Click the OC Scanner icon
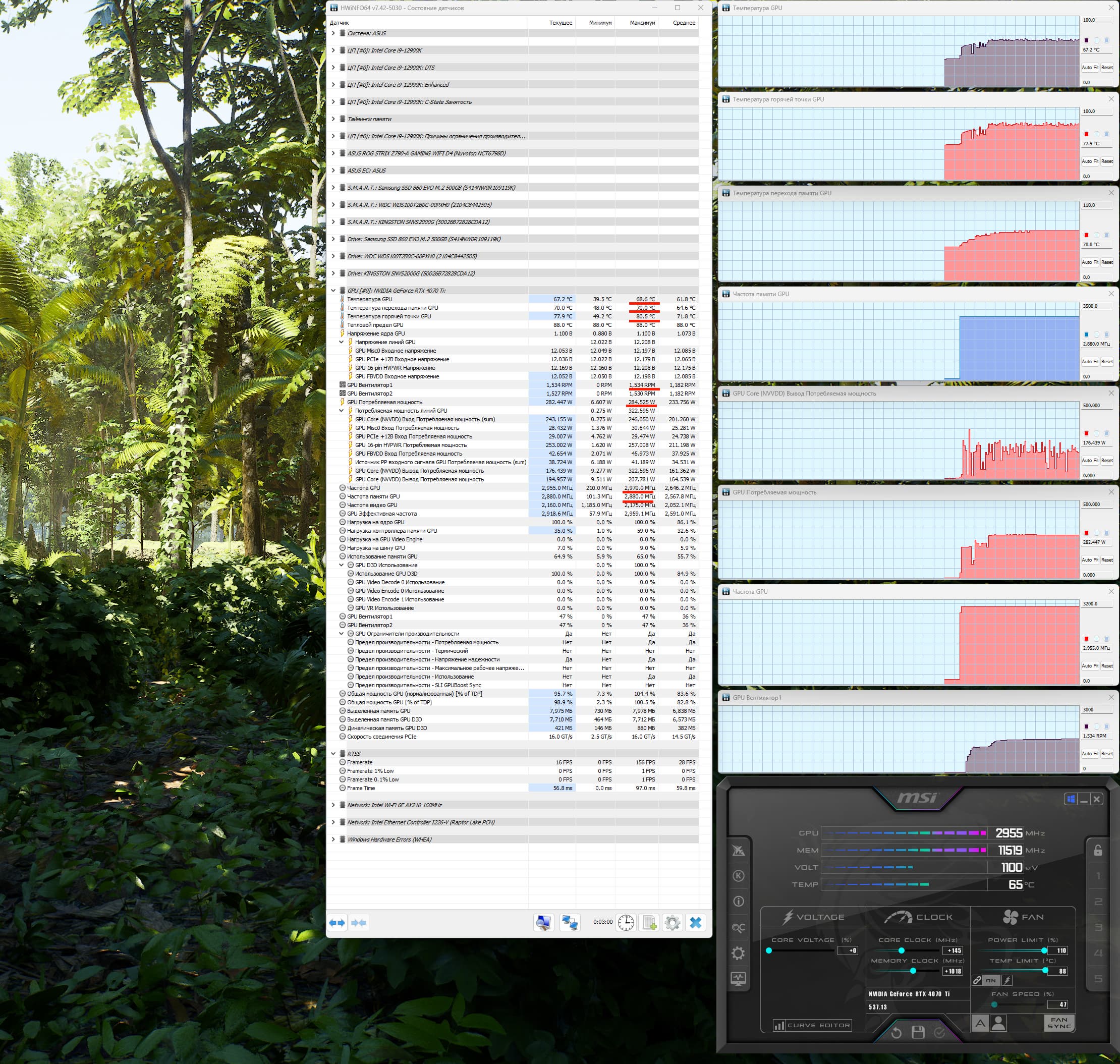The image size is (1120, 1064). pyautogui.click(x=738, y=927)
